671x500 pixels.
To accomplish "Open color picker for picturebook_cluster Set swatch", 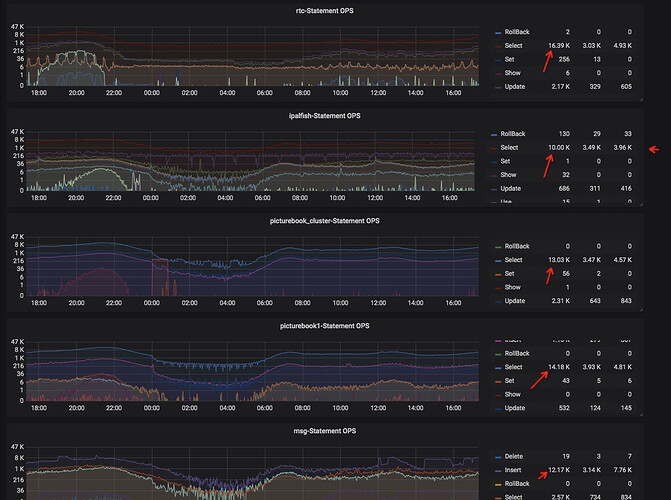I will tap(498, 274).
